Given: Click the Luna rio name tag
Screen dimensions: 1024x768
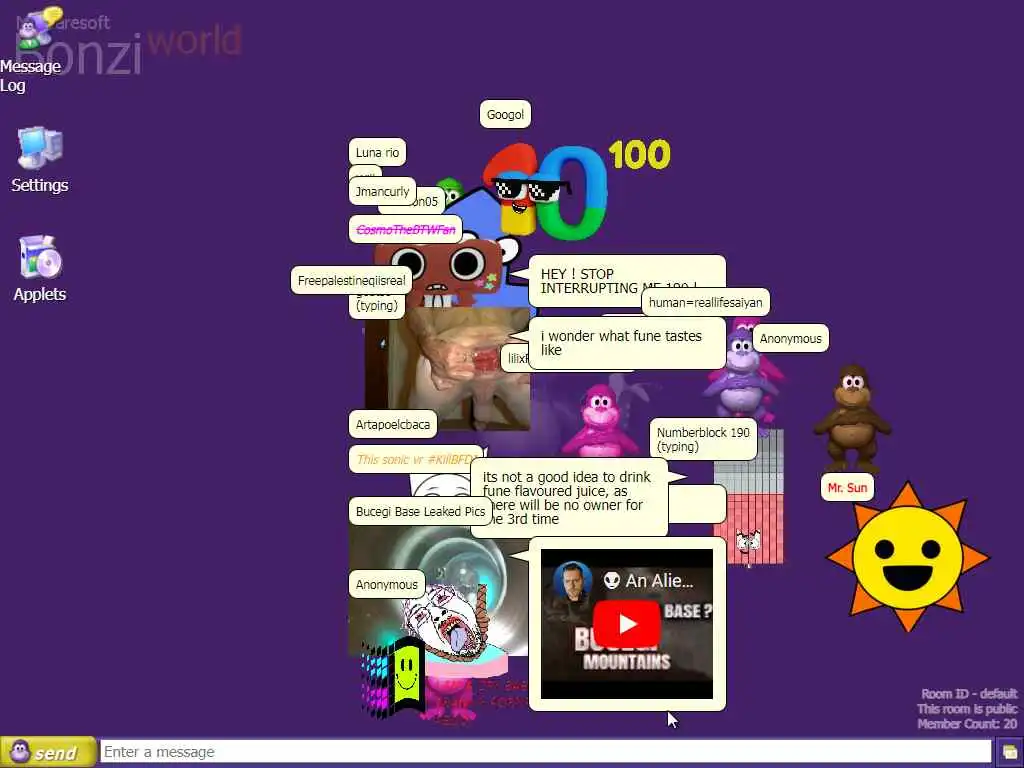Looking at the screenshot, I should point(377,152).
